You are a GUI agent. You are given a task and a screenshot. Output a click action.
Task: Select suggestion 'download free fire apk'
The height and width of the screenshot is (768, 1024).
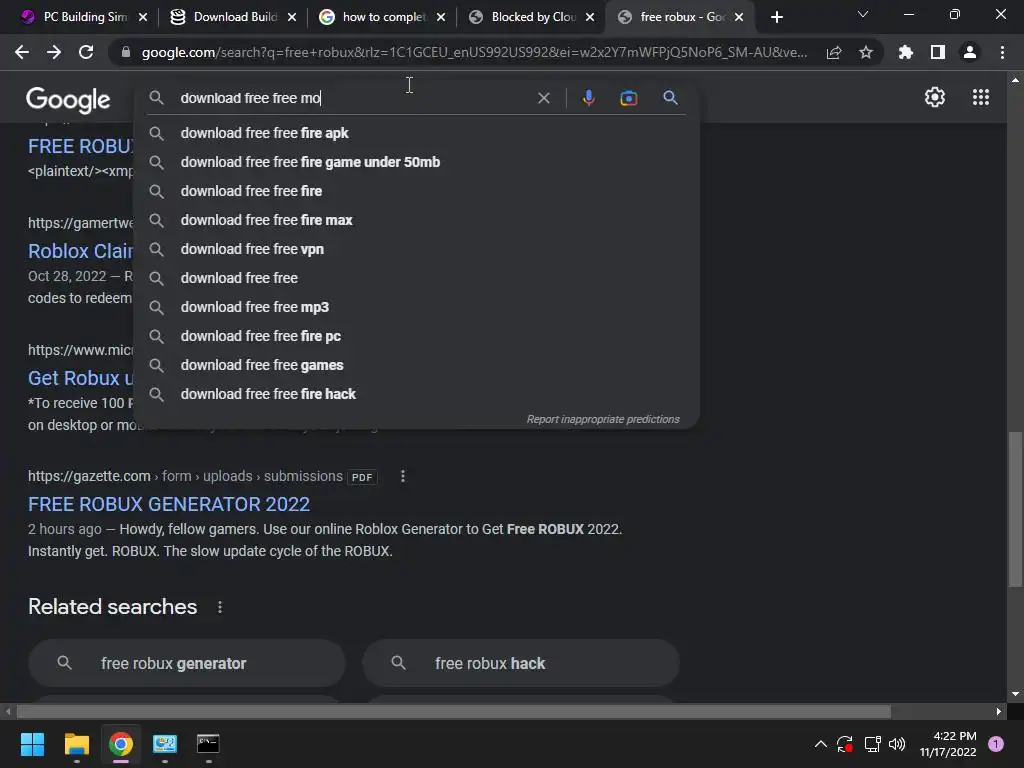pyautogui.click(x=416, y=133)
